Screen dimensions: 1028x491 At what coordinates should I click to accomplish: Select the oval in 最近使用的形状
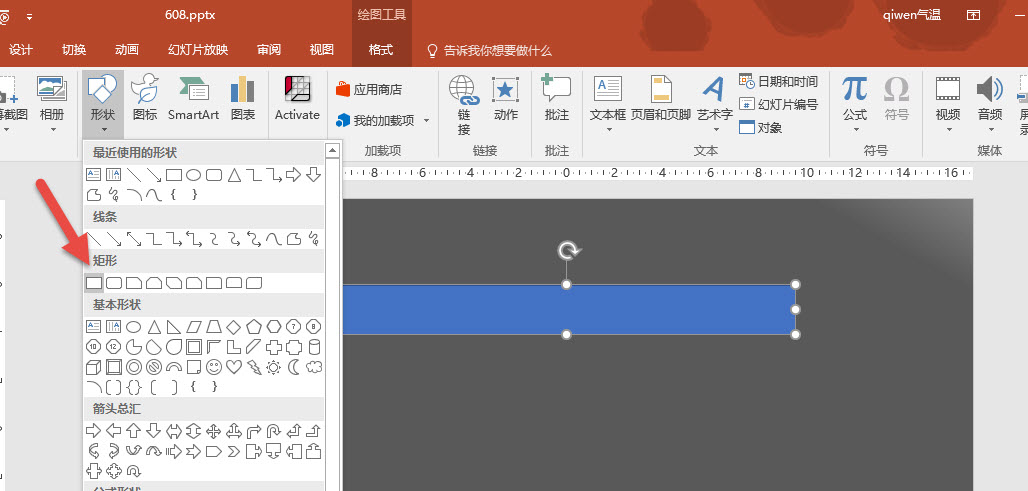pos(193,175)
